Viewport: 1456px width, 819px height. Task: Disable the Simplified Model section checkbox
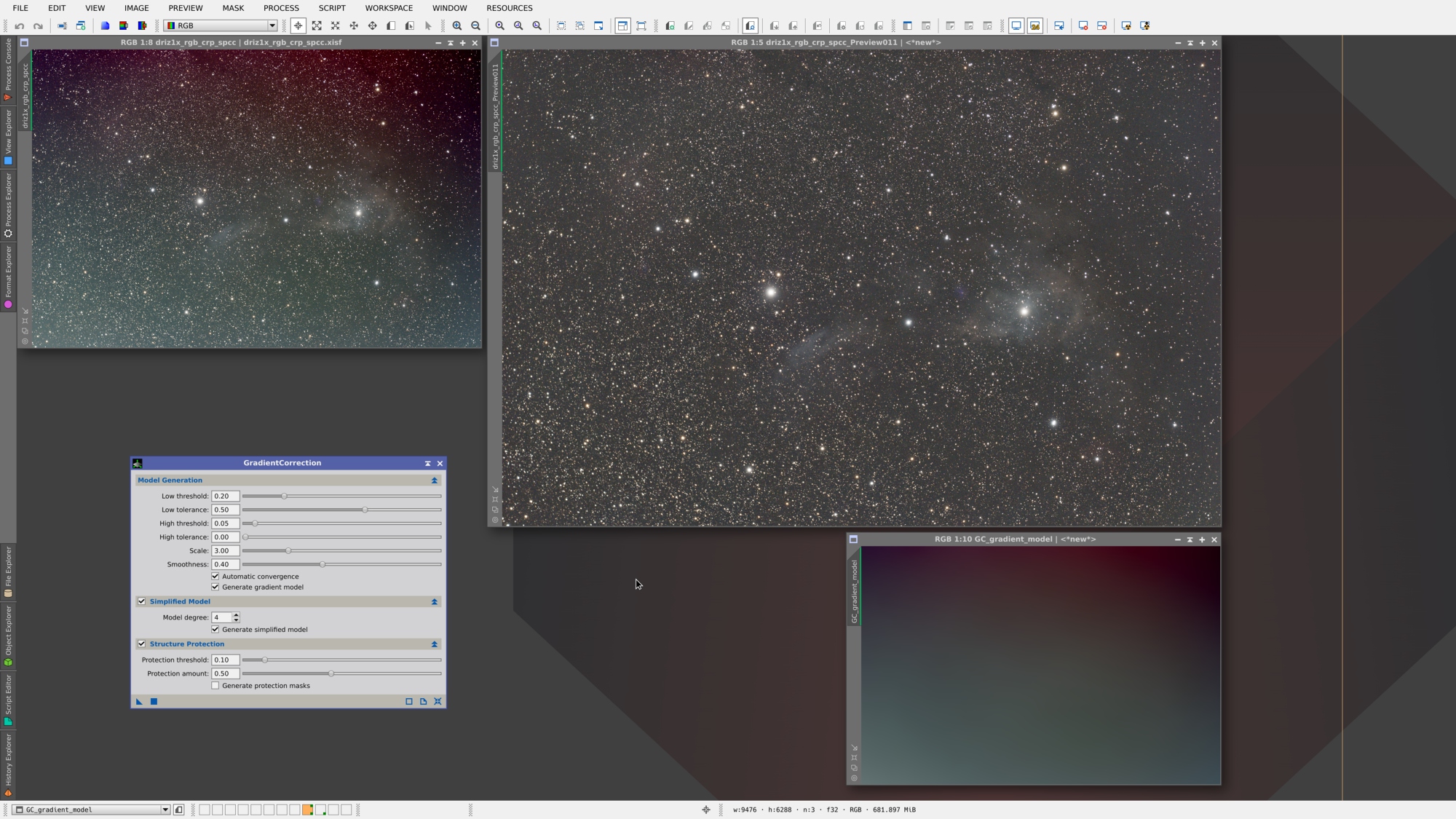[x=142, y=601]
